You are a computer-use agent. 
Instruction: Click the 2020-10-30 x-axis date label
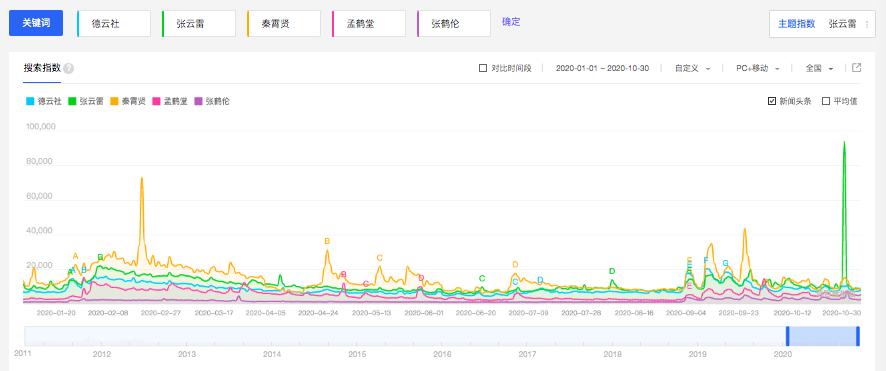(841, 312)
